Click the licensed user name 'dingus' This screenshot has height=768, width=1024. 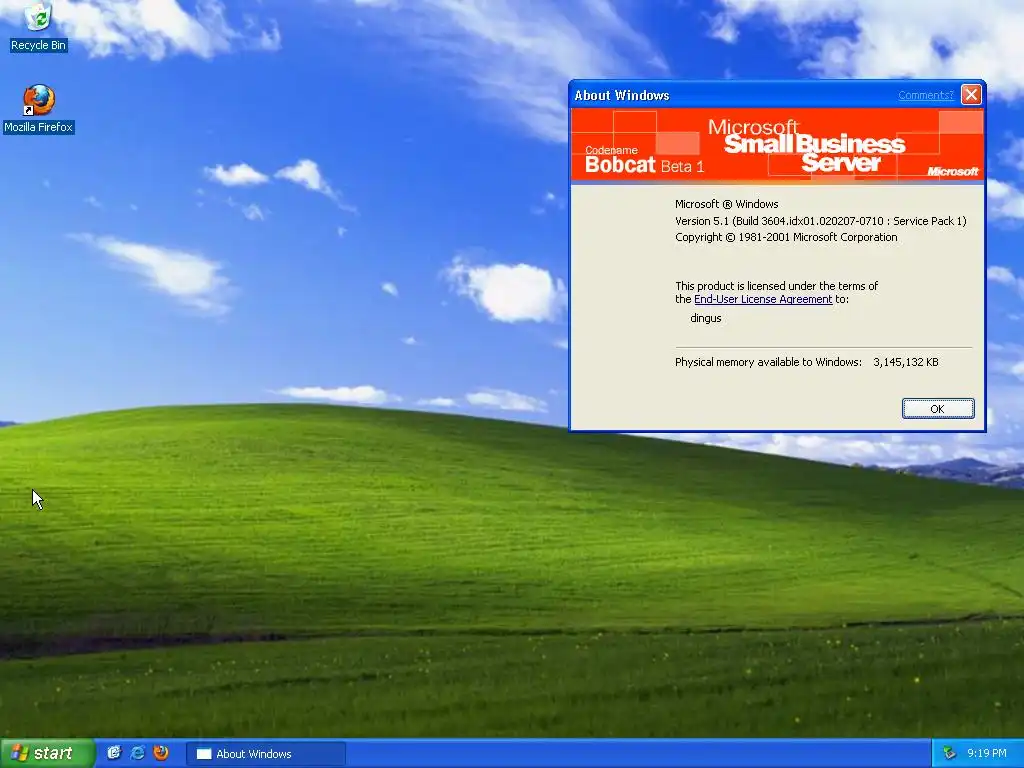(x=706, y=318)
